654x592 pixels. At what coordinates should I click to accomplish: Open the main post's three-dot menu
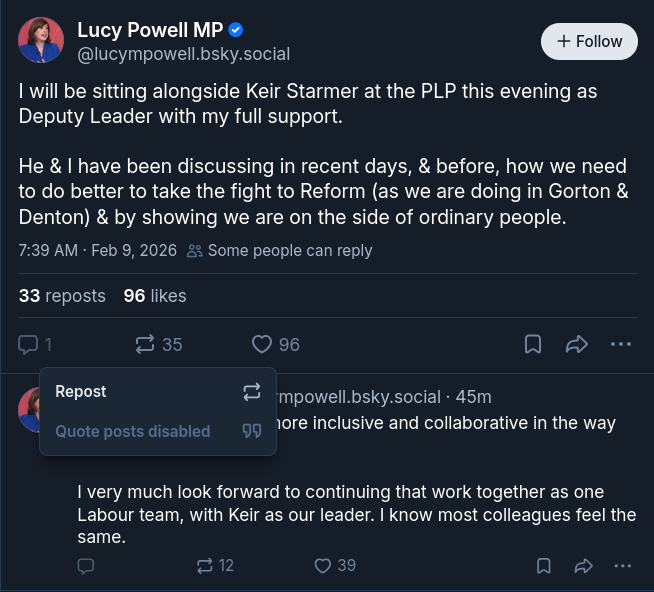tap(621, 344)
